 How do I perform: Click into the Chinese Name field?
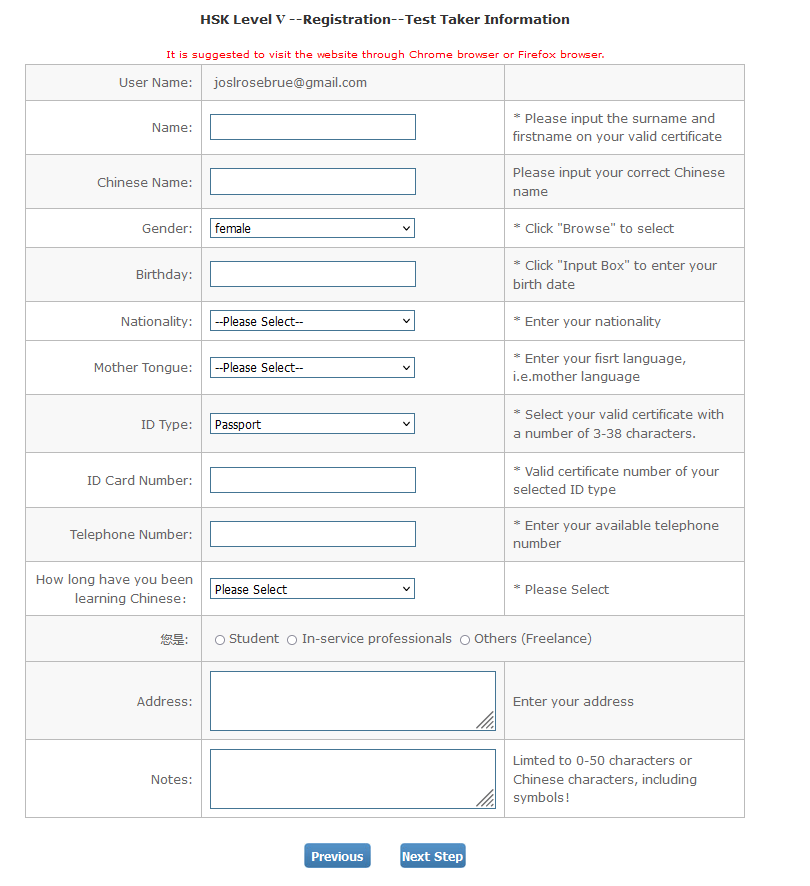tap(313, 181)
